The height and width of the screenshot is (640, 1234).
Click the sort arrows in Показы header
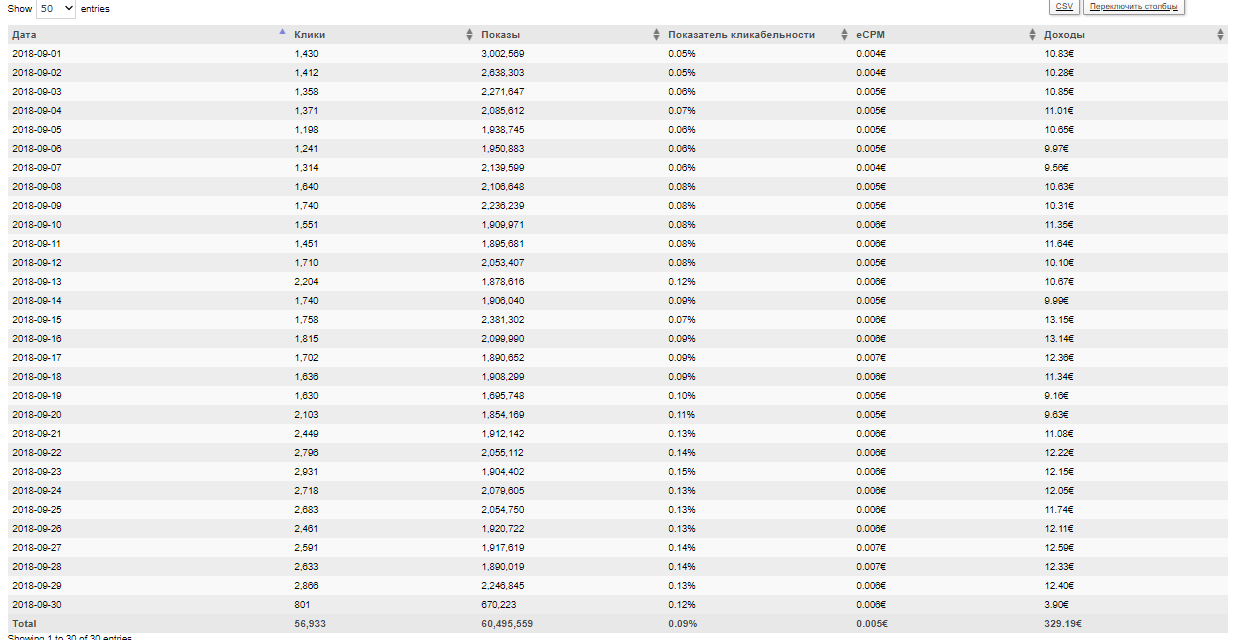coord(657,35)
